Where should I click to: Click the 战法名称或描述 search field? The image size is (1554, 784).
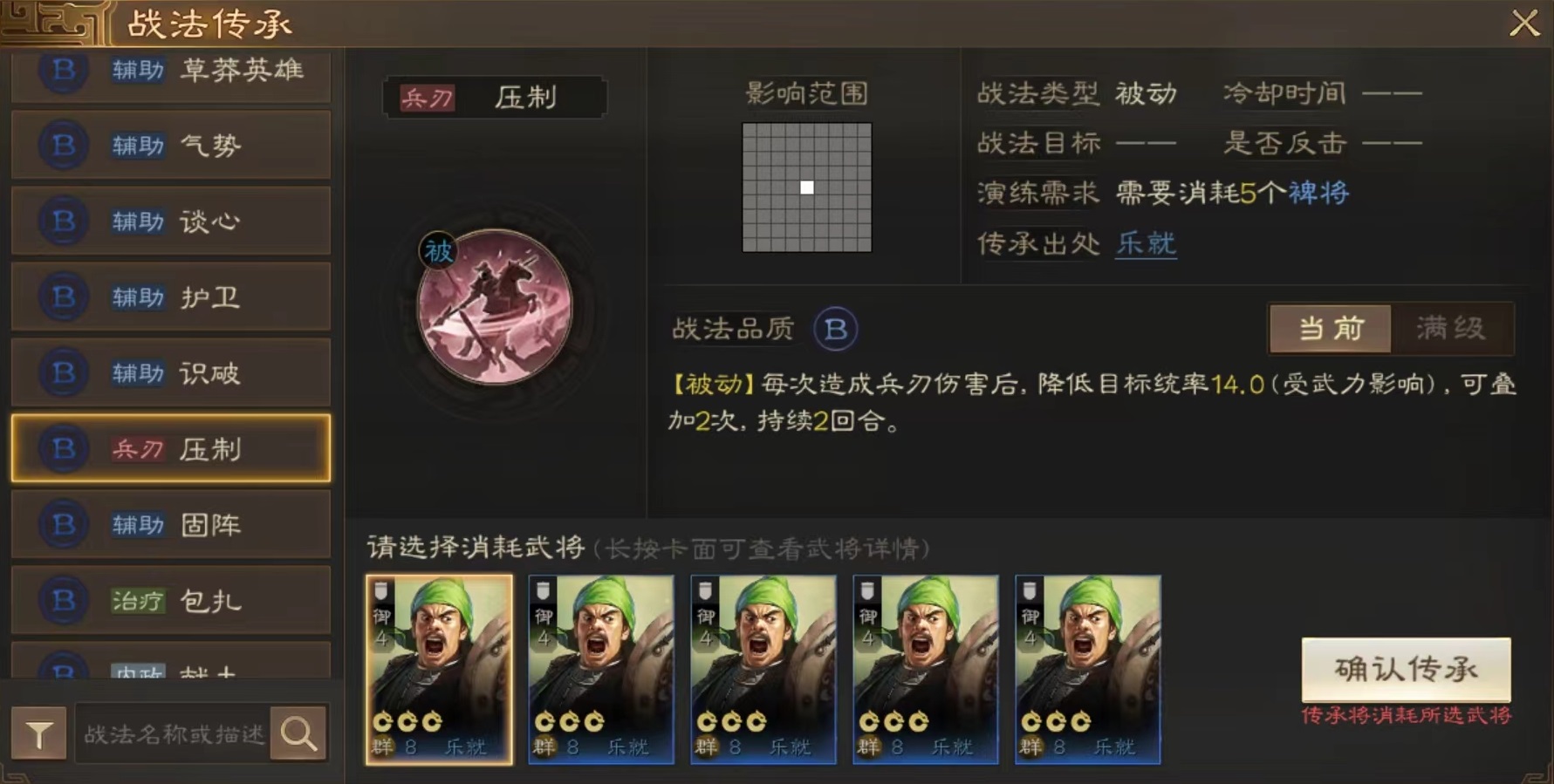(x=173, y=734)
